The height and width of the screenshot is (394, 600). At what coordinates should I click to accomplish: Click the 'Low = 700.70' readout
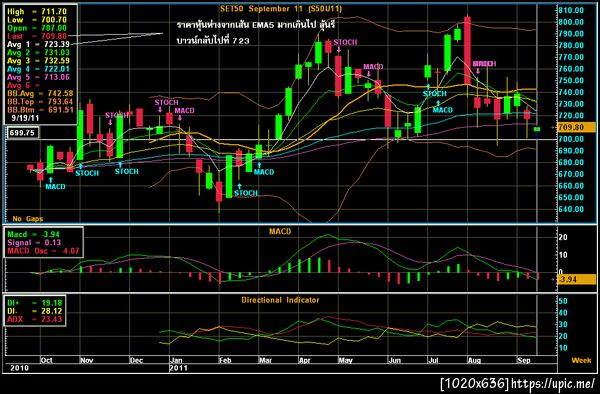pos(37,20)
